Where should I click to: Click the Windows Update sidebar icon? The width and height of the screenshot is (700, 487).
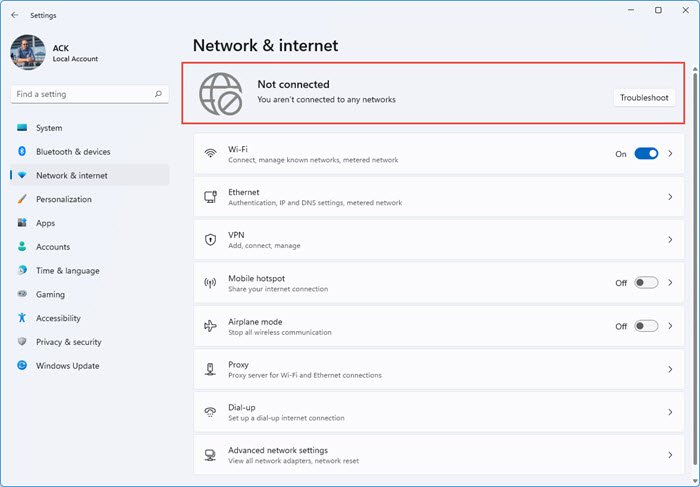(x=22, y=366)
